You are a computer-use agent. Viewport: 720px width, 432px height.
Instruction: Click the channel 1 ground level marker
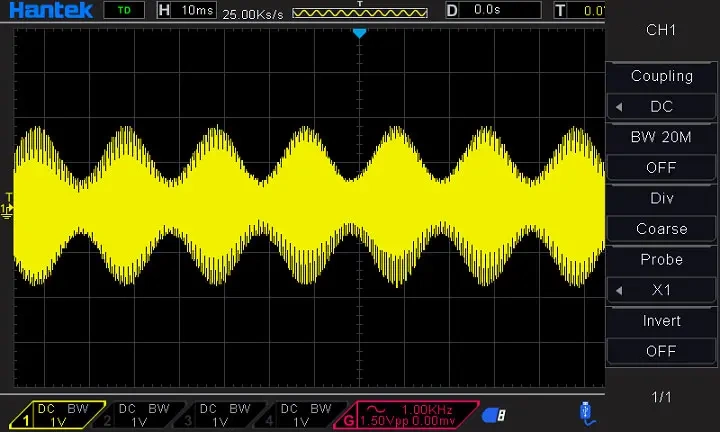click(x=8, y=208)
